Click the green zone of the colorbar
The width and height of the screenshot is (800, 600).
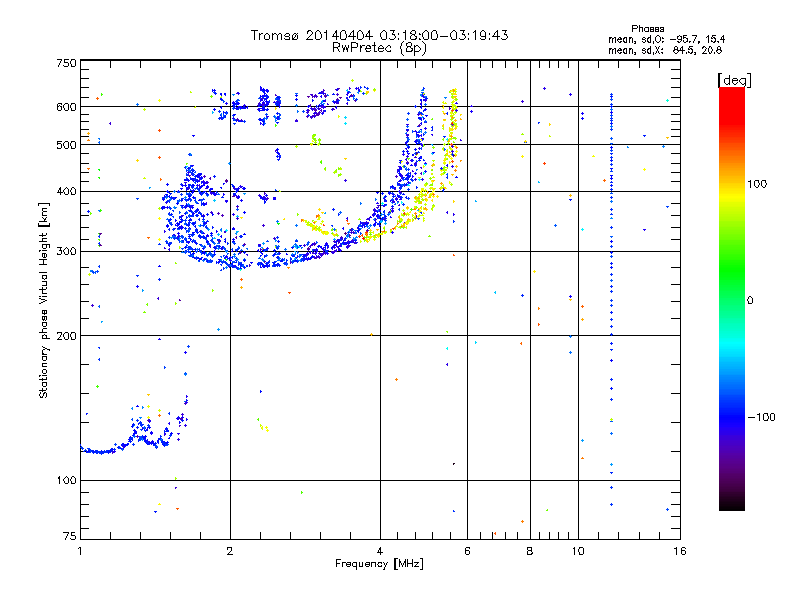(x=732, y=270)
